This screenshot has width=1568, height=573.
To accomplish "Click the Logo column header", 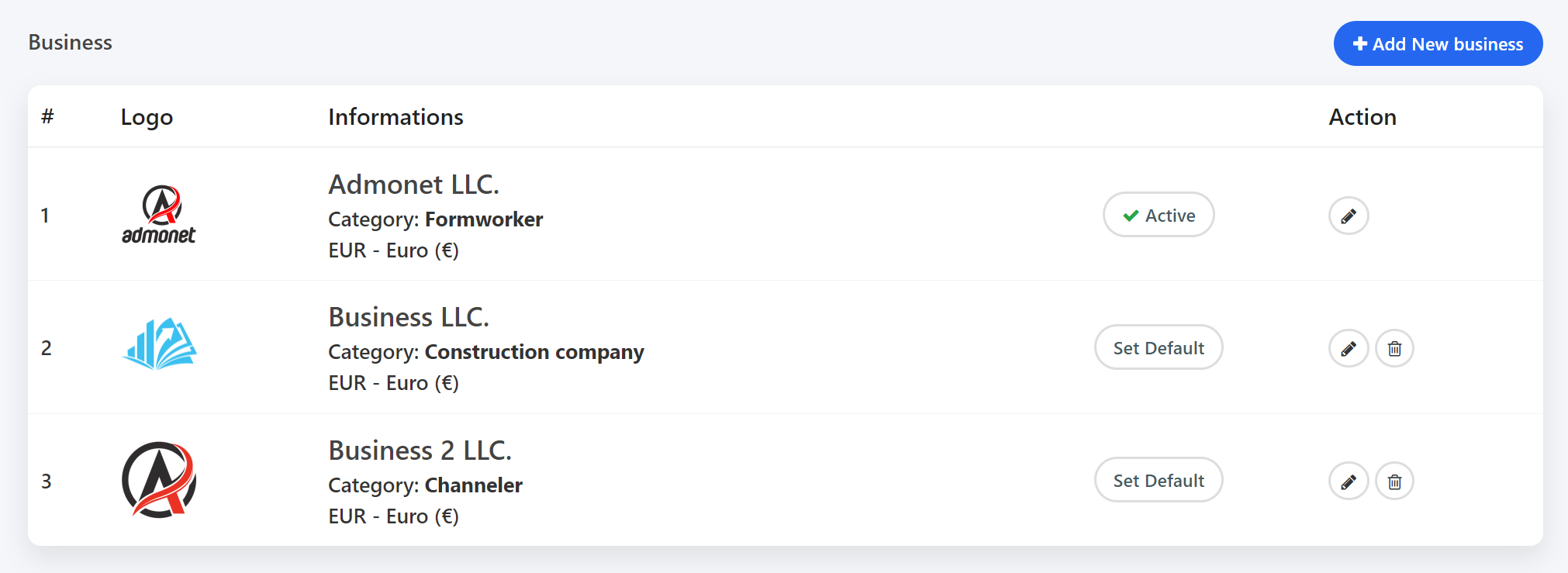I will (x=147, y=117).
